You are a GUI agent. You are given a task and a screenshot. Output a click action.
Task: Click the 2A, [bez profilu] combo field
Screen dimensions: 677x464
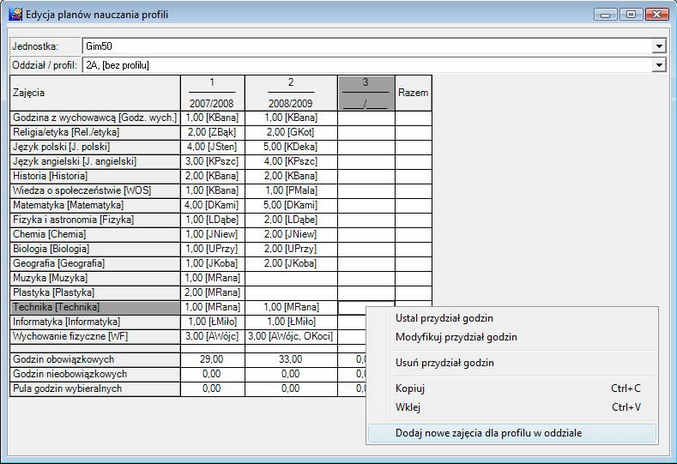(x=374, y=65)
